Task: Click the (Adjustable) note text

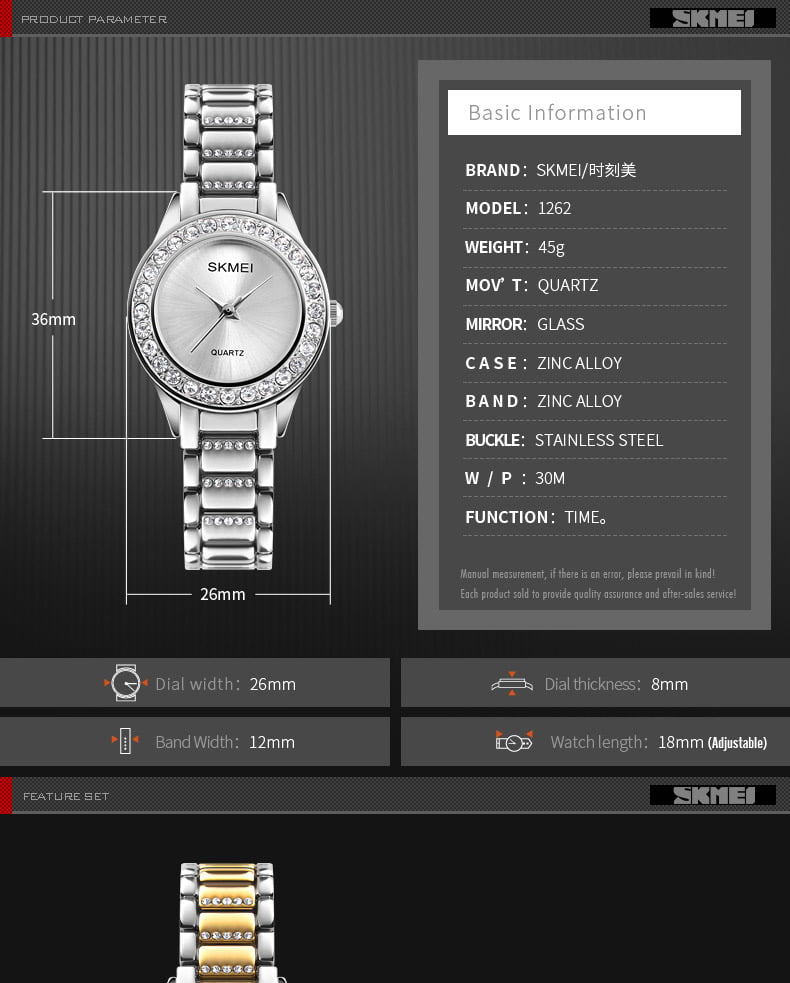Action: pos(737,743)
